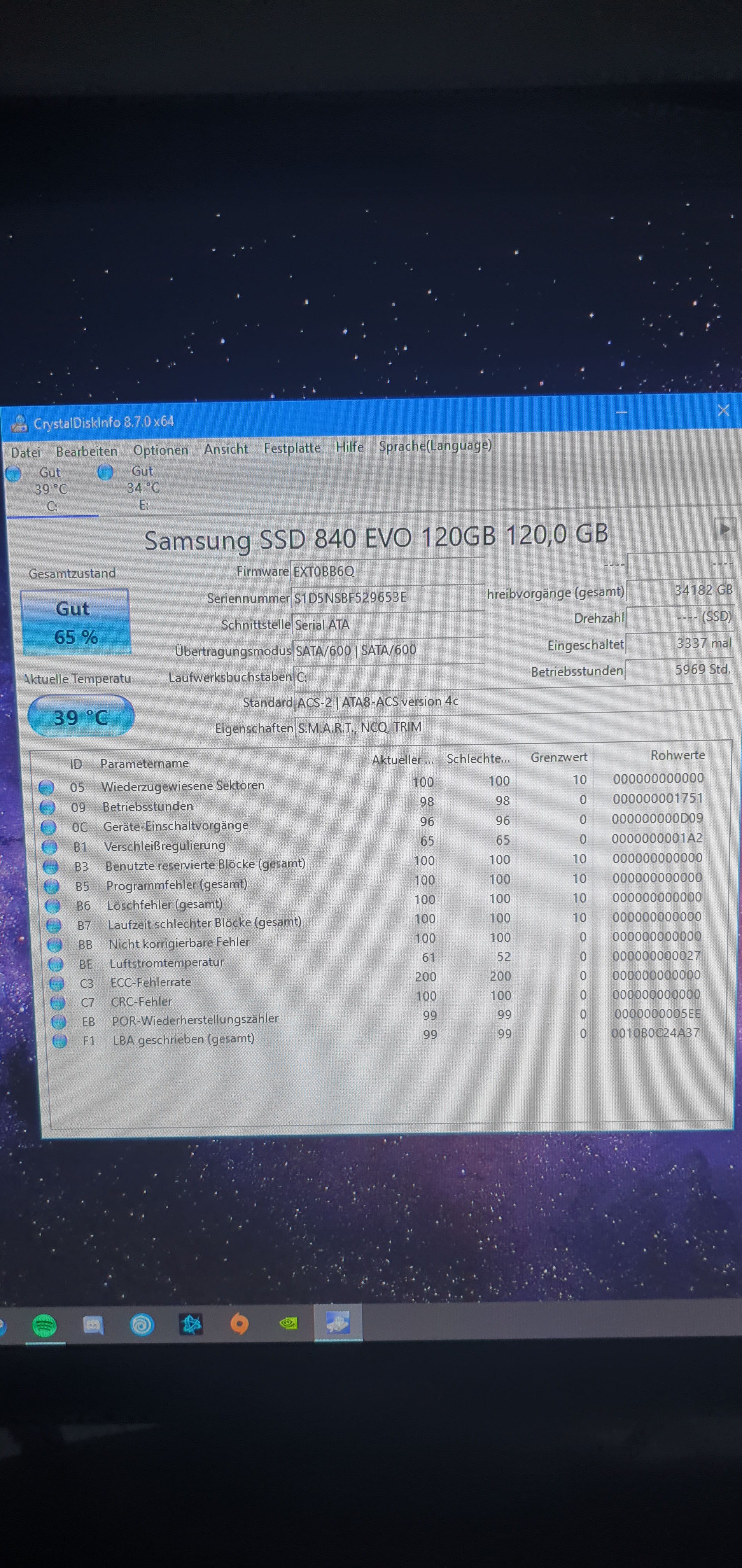Click status circle of CRC-Fehler row
This screenshot has height=1568, width=742.
pyautogui.click(x=58, y=1002)
